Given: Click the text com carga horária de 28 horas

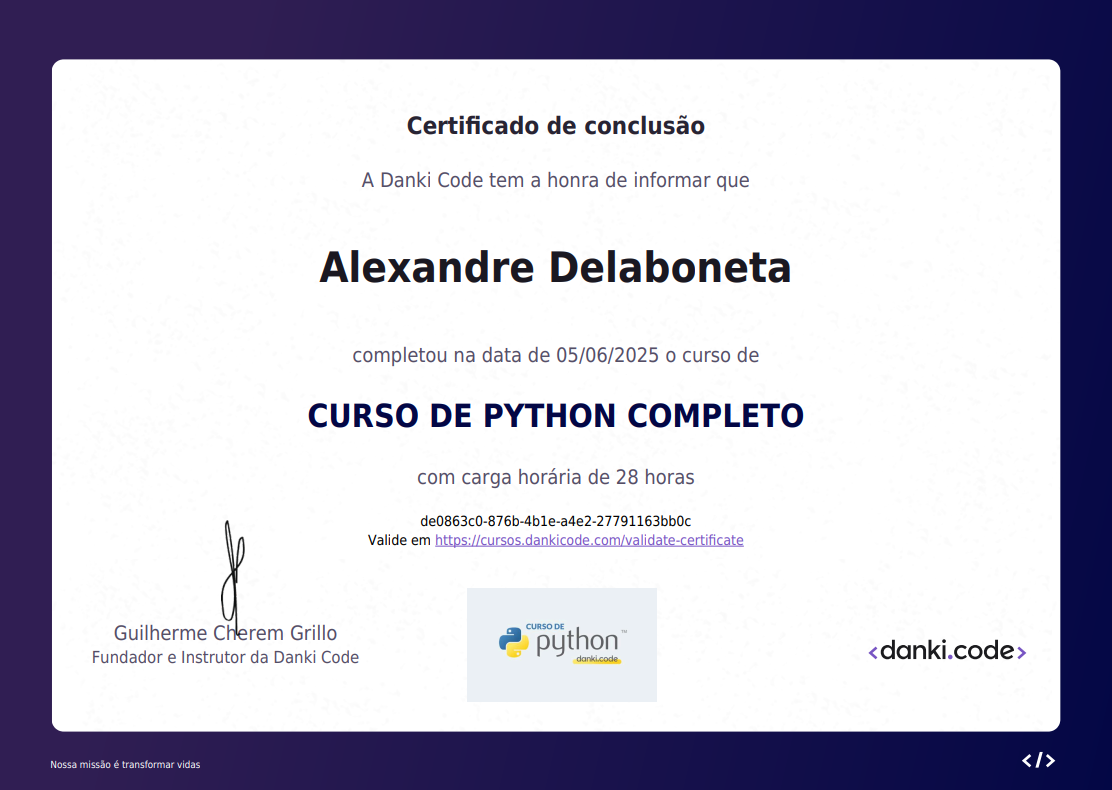Looking at the screenshot, I should click(555, 477).
